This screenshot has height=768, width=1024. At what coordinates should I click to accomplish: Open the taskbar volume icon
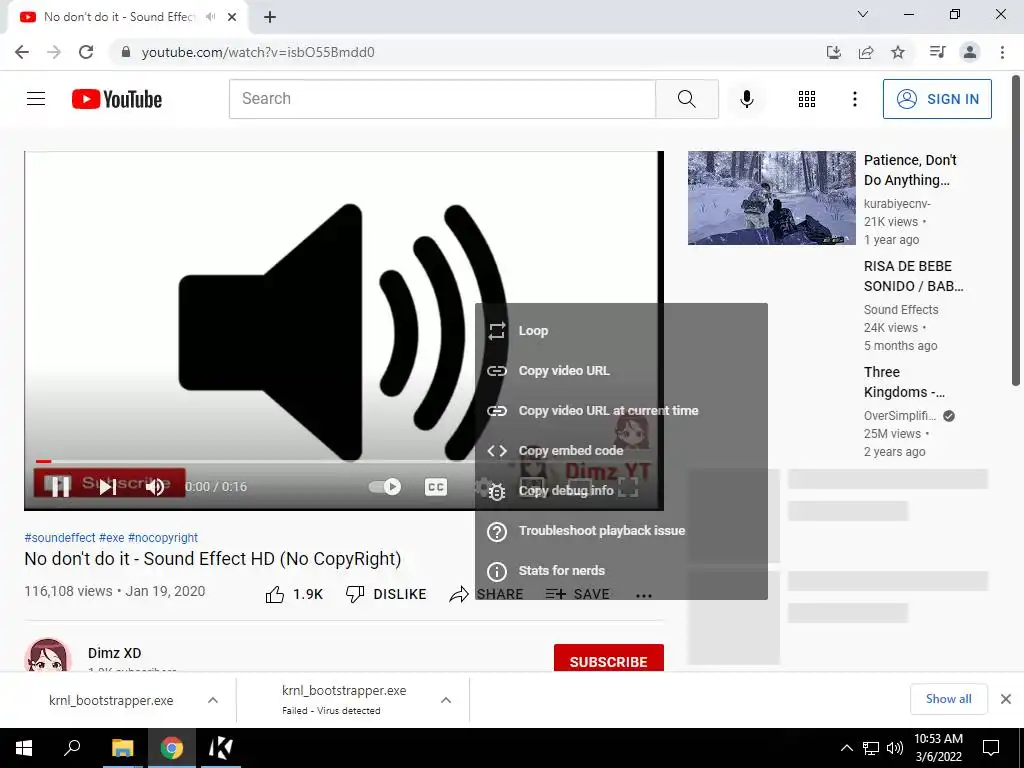(x=895, y=748)
